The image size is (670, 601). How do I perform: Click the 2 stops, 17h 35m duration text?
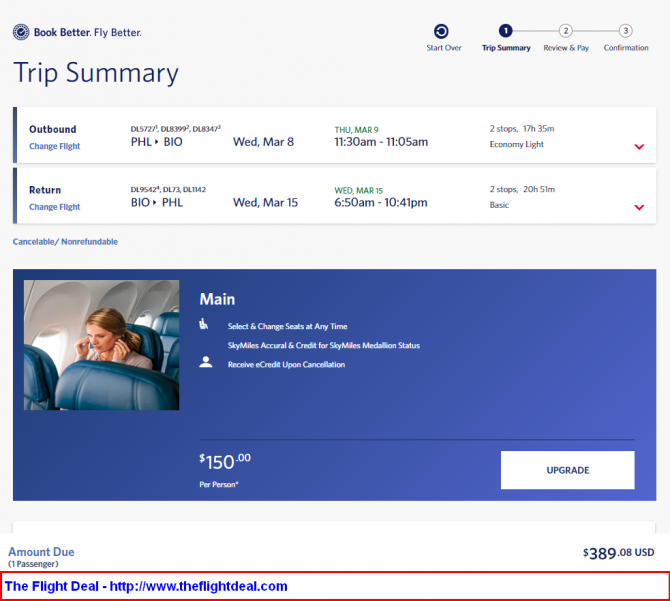[522, 129]
